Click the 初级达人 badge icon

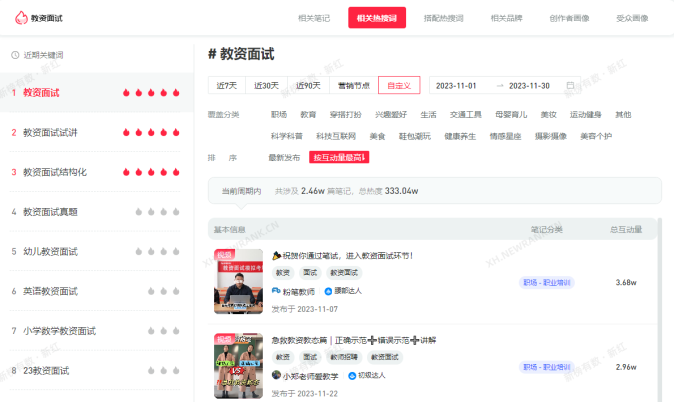click(352, 375)
